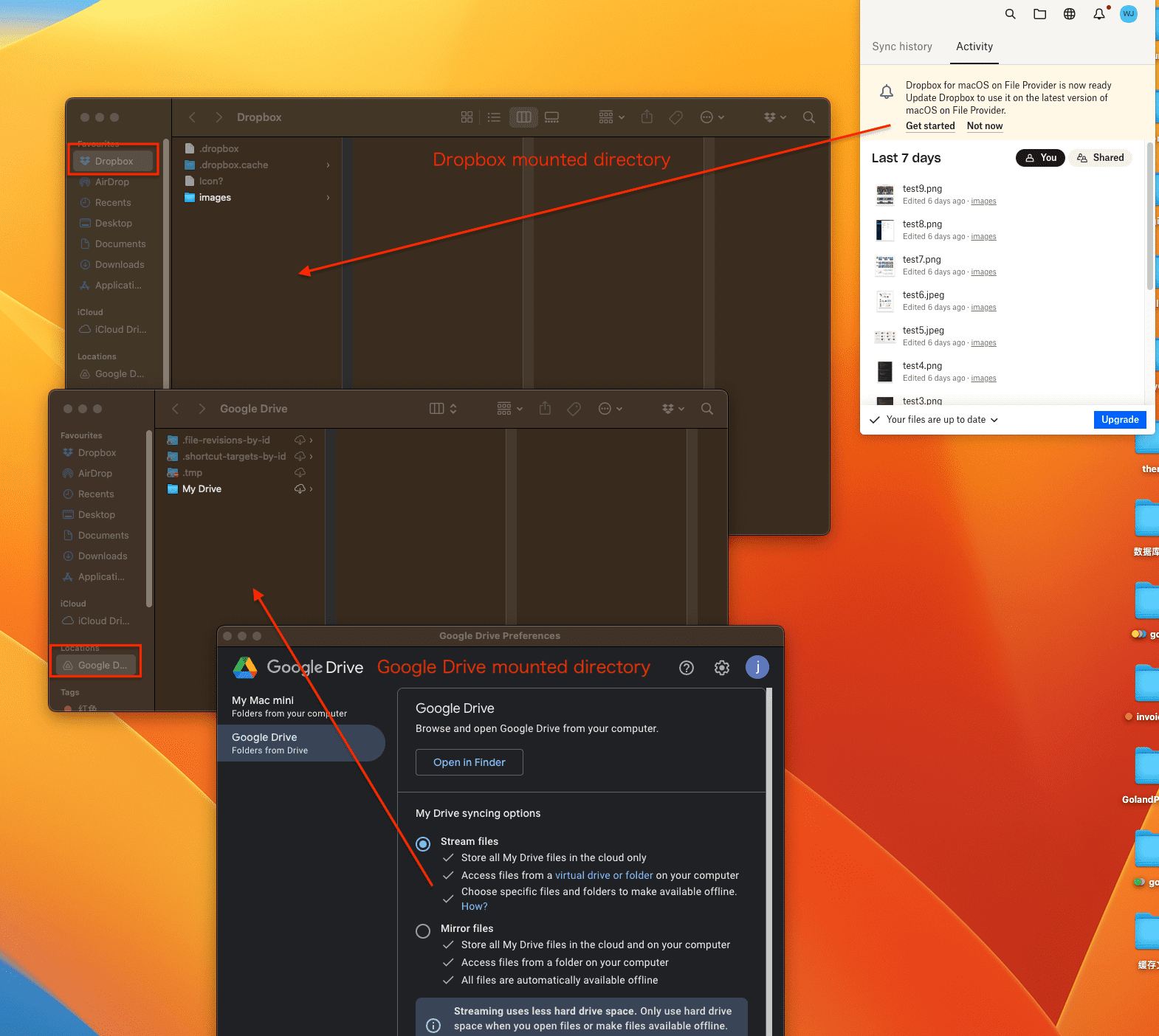Select AirDrop in Google Drive Finder sidebar
Viewport: 1159px width, 1036px height.
(x=95, y=473)
